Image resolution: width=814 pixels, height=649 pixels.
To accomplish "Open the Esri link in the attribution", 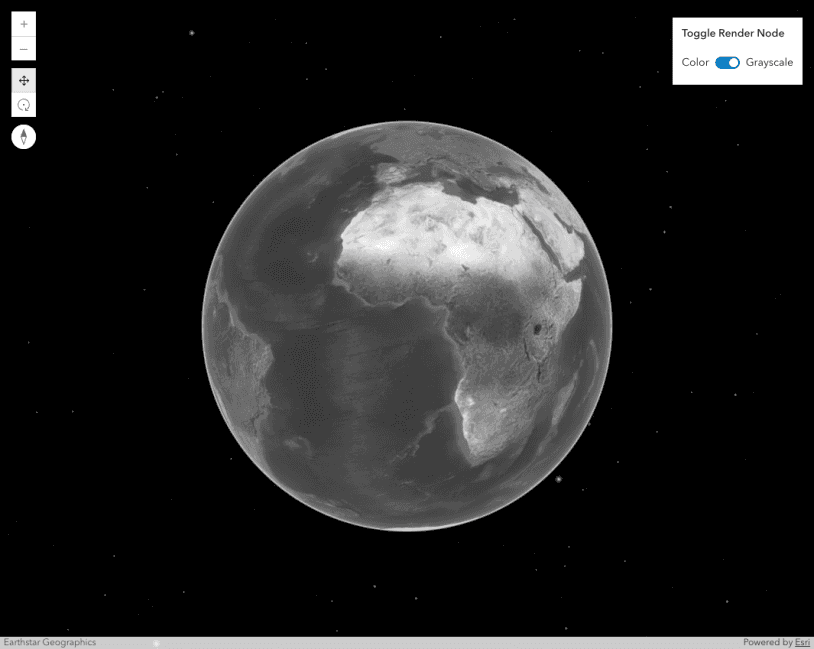I will (802, 642).
